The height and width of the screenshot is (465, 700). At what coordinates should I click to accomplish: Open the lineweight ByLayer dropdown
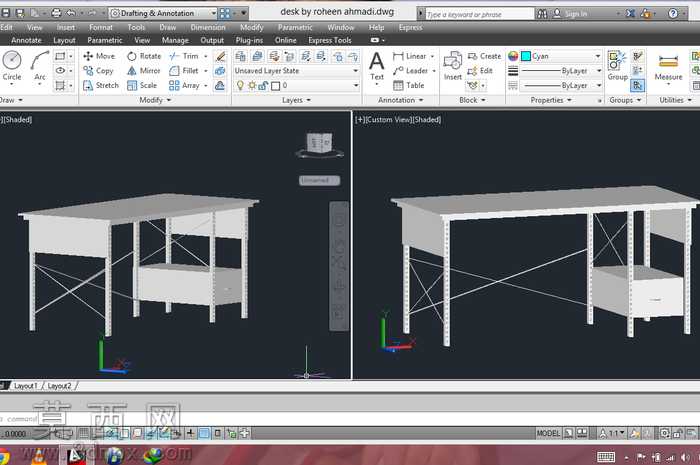point(561,71)
